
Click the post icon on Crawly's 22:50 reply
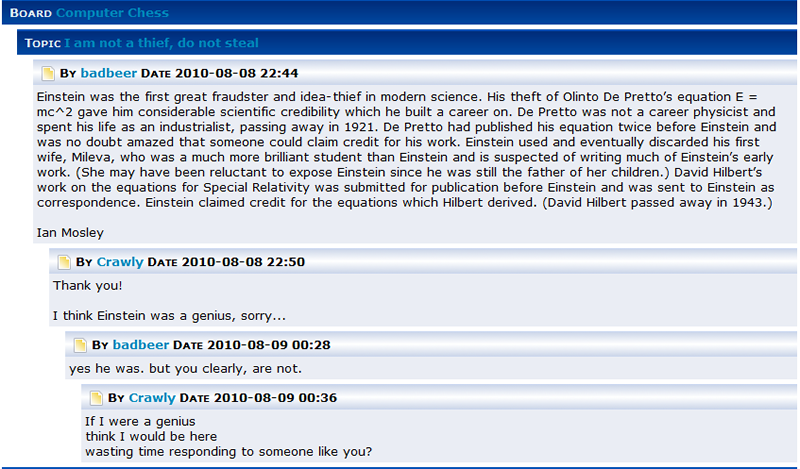point(64,262)
